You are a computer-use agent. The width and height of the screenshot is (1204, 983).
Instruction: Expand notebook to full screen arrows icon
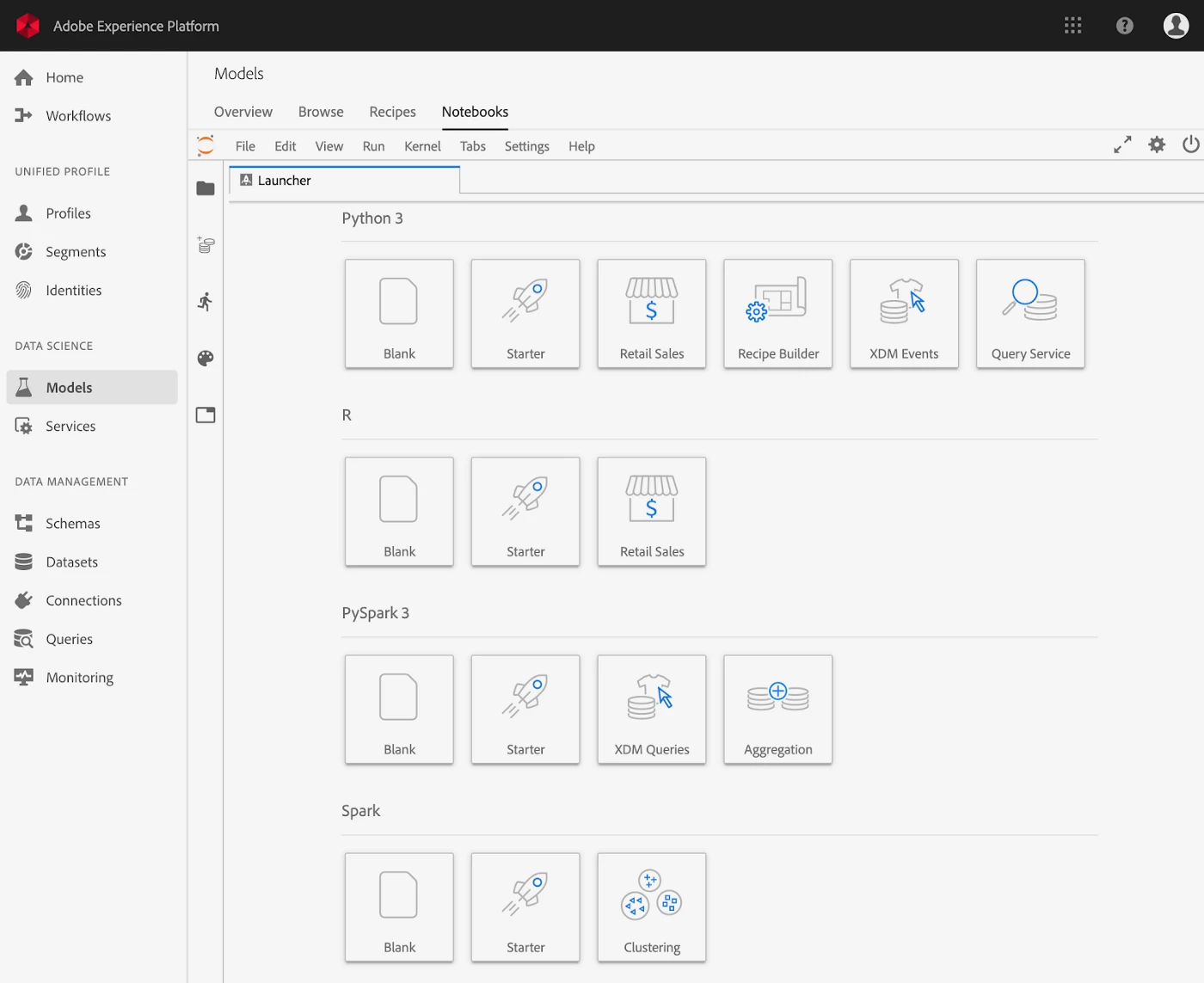pyautogui.click(x=1122, y=145)
